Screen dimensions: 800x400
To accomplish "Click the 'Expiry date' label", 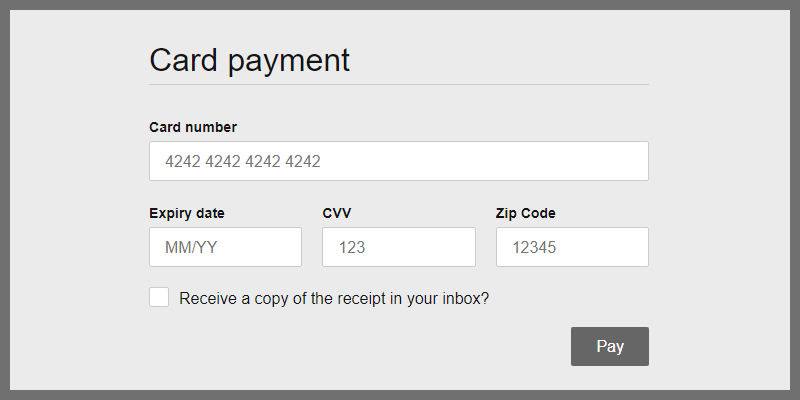I will click(187, 213).
